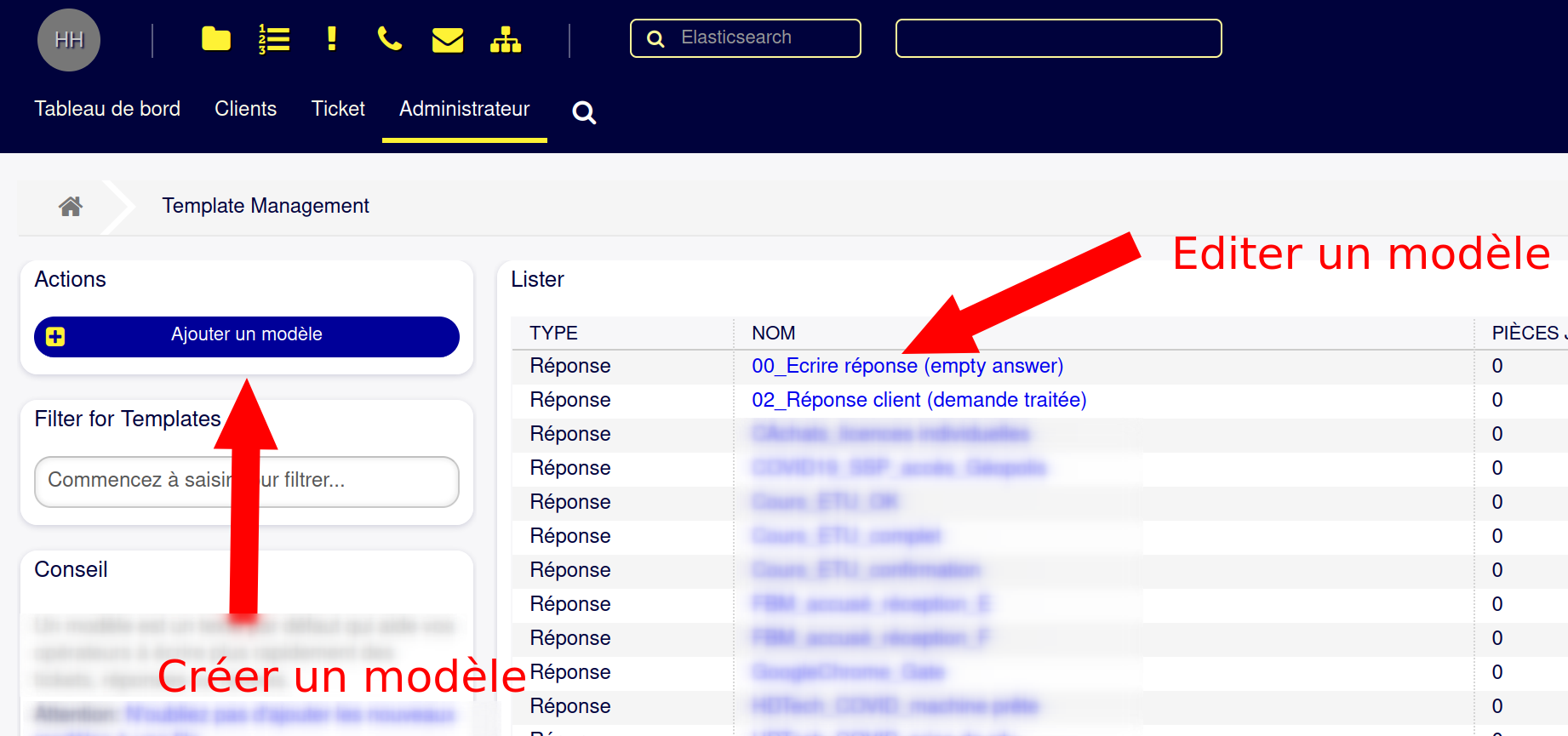This screenshot has height=736, width=1568.
Task: Click the search magnifier in navigation bar
Action: tap(584, 112)
